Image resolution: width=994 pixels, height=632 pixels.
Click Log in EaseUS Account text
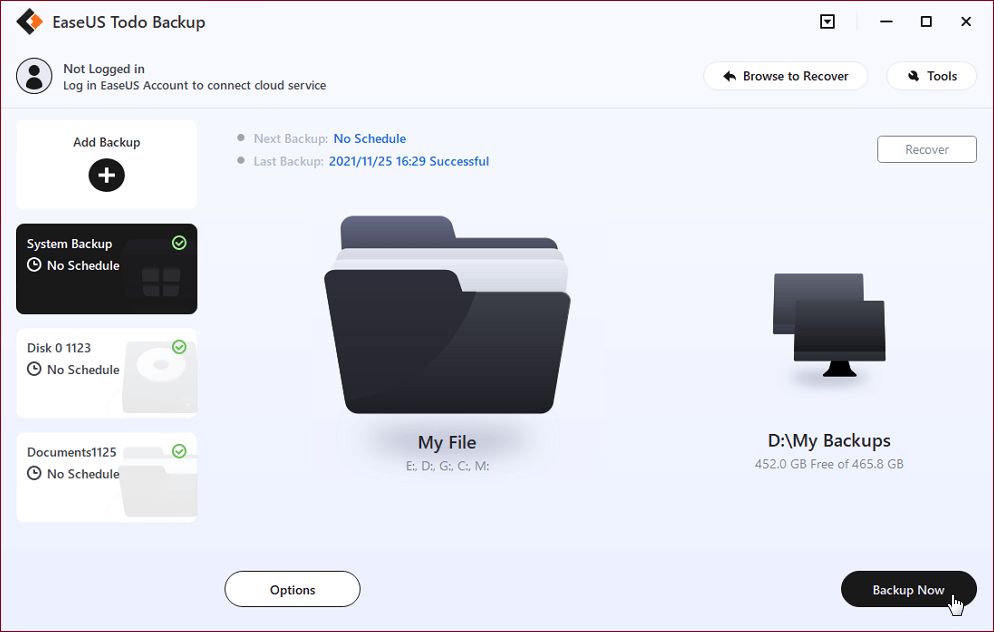[x=195, y=86]
